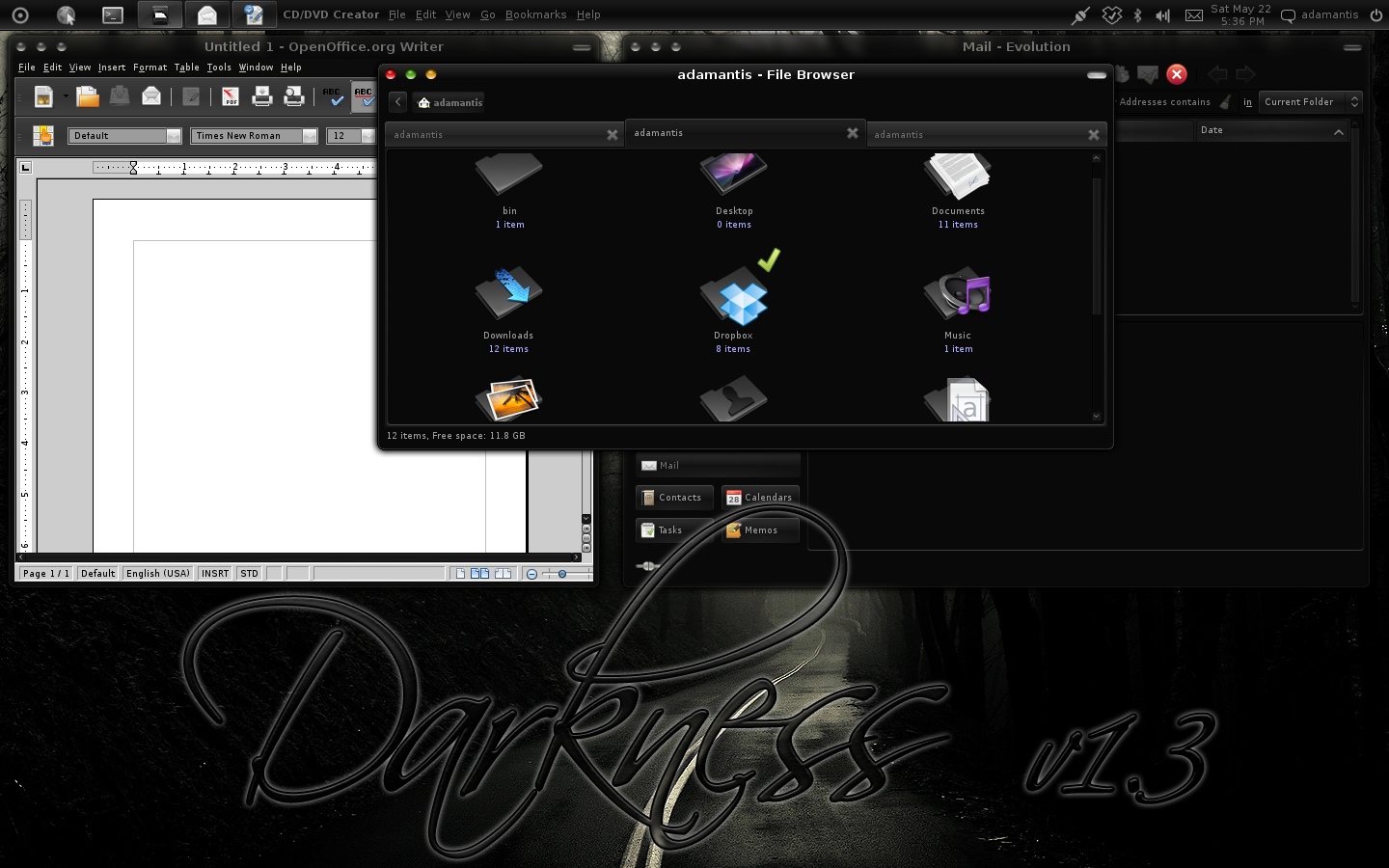
Task: Switch to Mail in Evolution
Action: (718, 465)
